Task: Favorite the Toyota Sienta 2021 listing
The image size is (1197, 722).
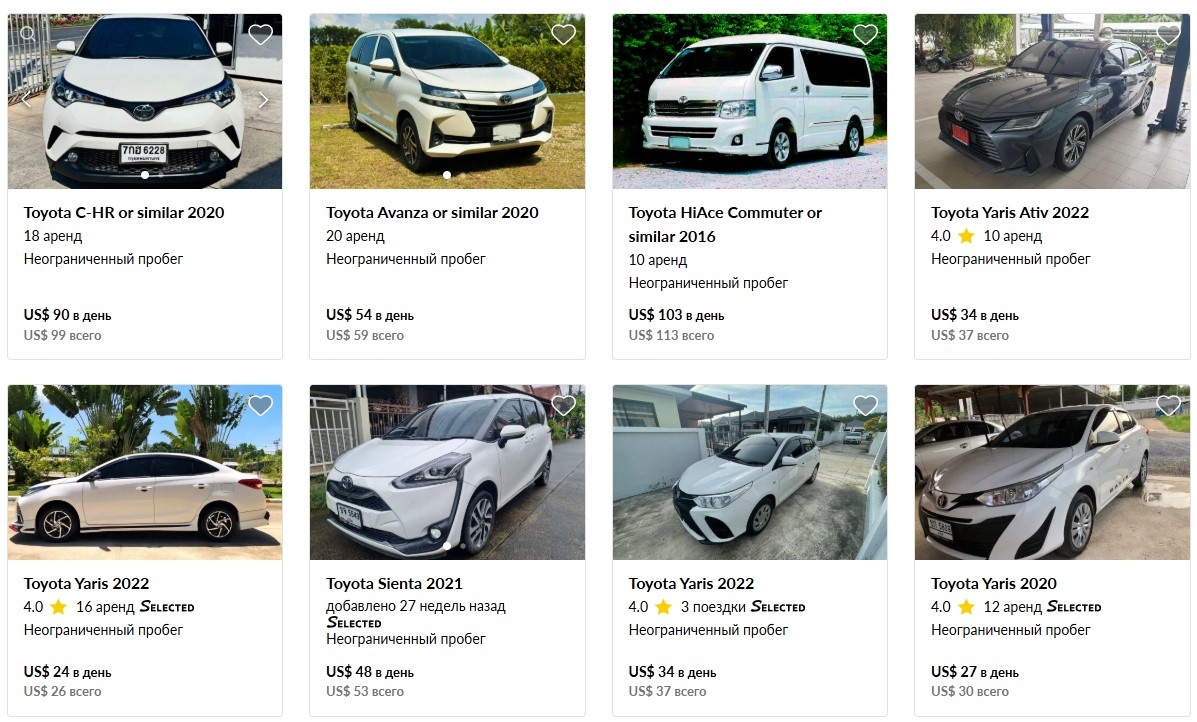Action: pyautogui.click(x=563, y=405)
